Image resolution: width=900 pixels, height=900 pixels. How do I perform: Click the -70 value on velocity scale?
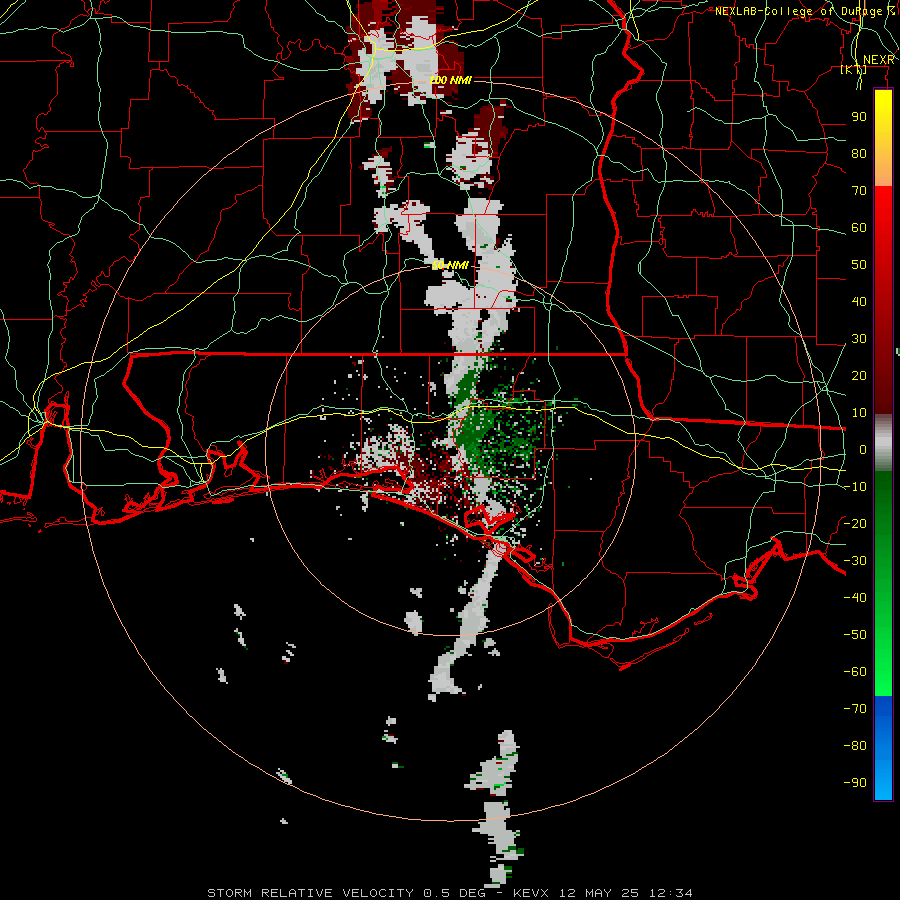[855, 709]
